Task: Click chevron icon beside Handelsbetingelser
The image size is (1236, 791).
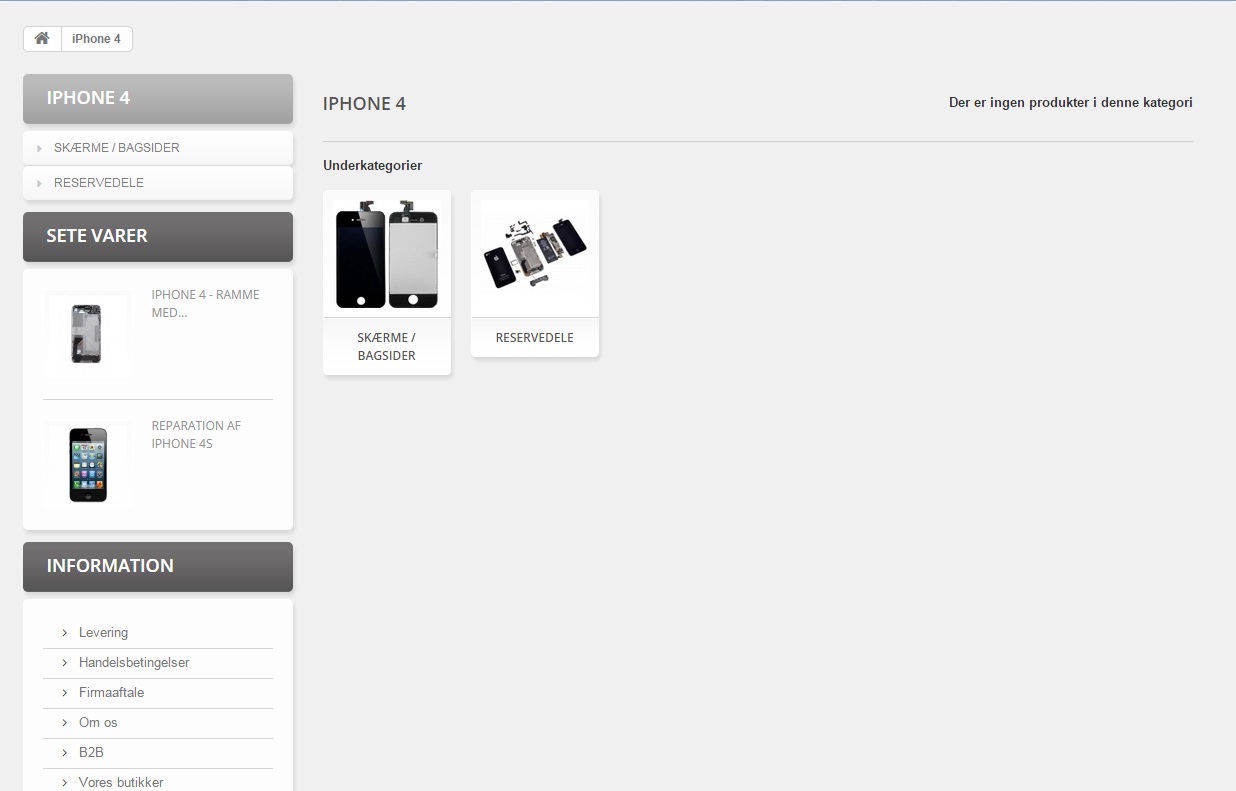Action: tap(65, 663)
